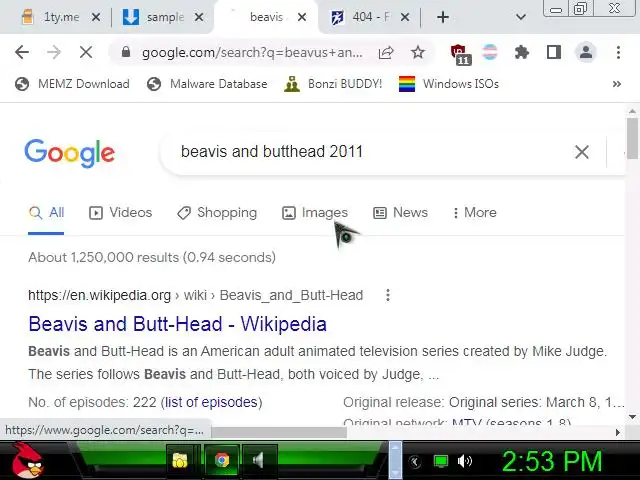This screenshot has height=480, width=640.
Task: Go back to the previous page
Action: click(22, 52)
